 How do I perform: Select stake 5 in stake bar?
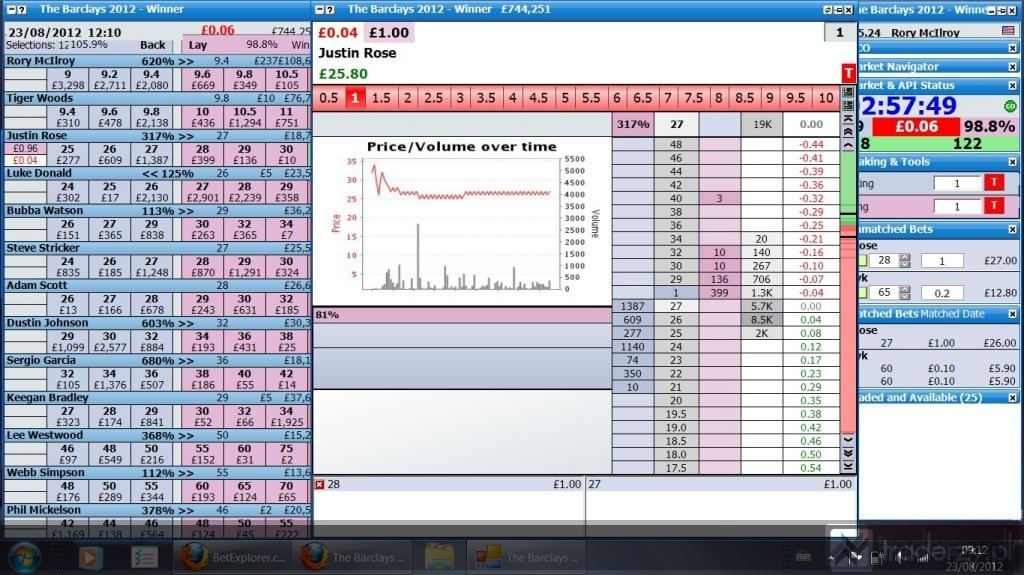coord(565,98)
